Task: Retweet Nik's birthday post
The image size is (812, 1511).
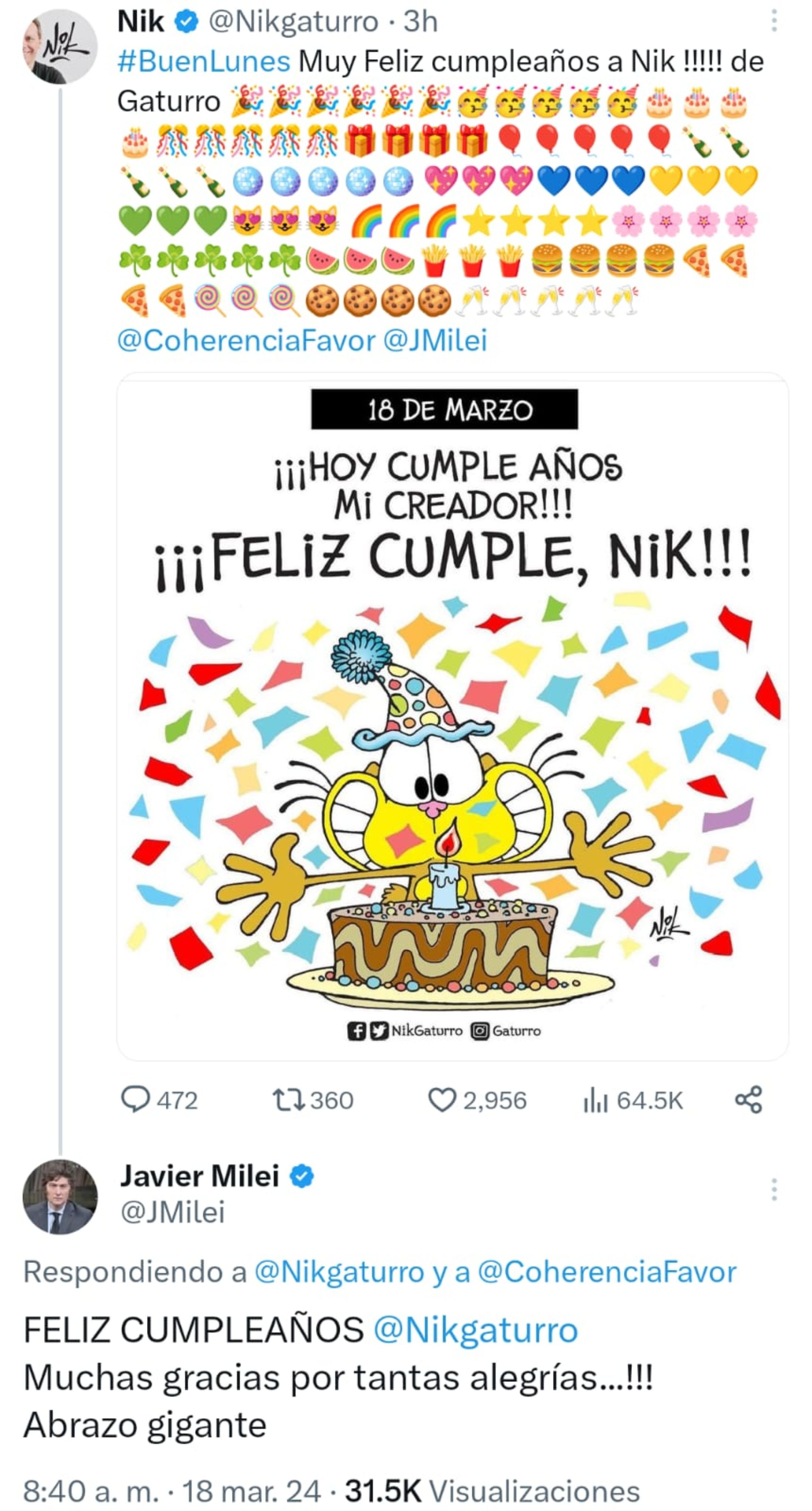Action: (288, 1100)
